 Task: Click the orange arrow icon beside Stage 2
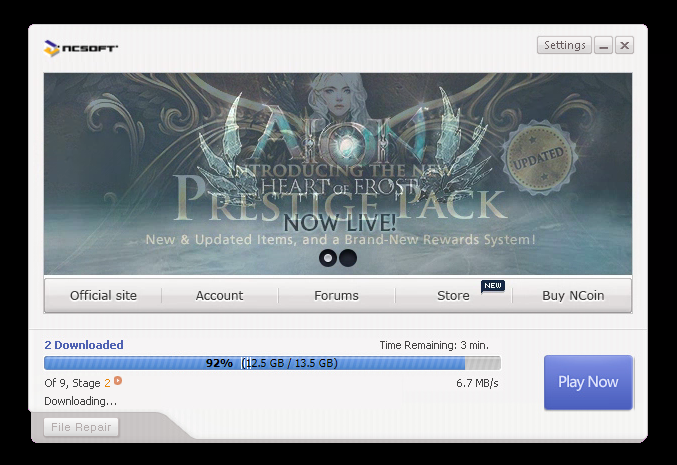118,381
